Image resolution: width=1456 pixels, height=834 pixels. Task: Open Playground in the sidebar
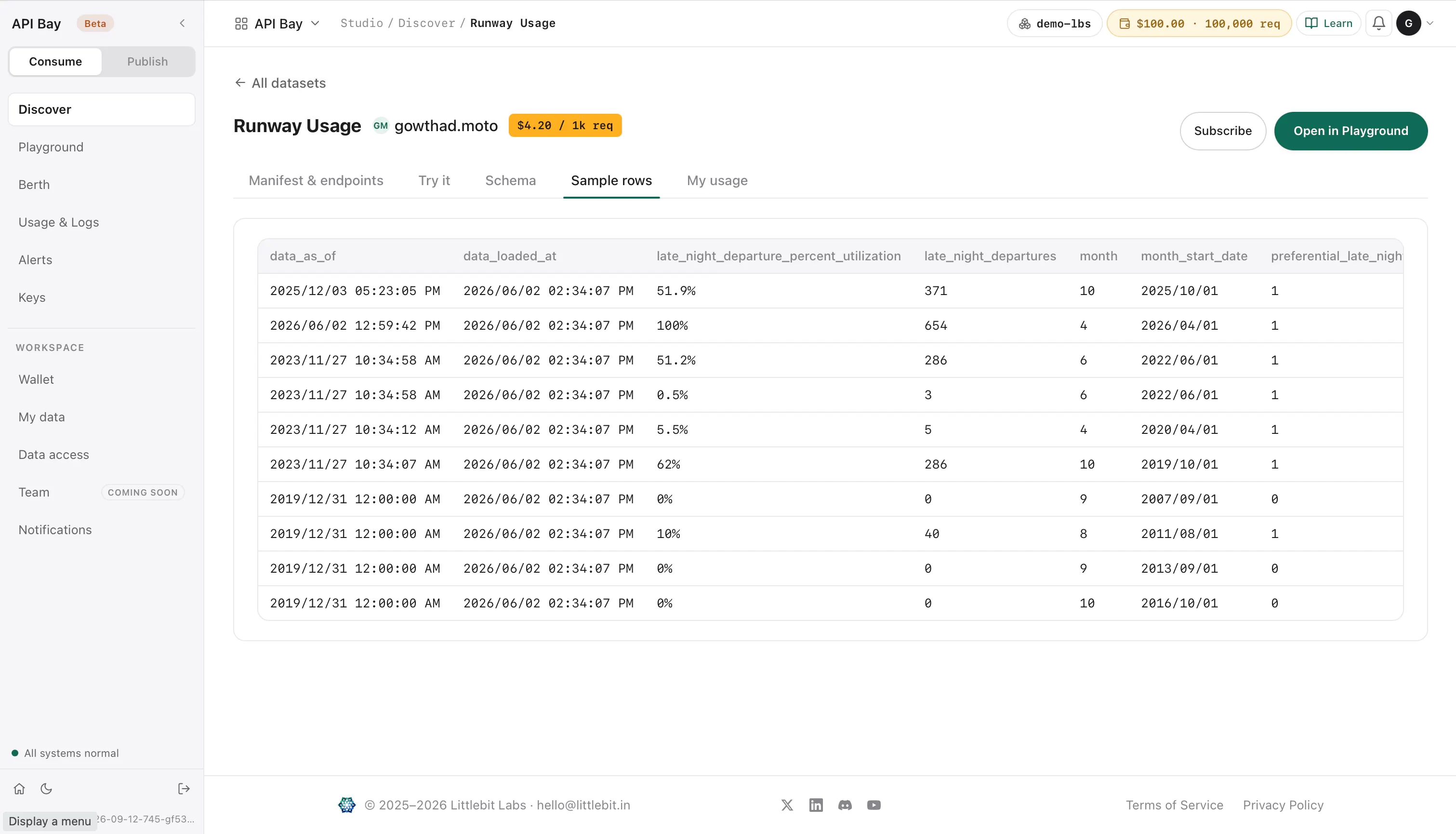[102, 147]
